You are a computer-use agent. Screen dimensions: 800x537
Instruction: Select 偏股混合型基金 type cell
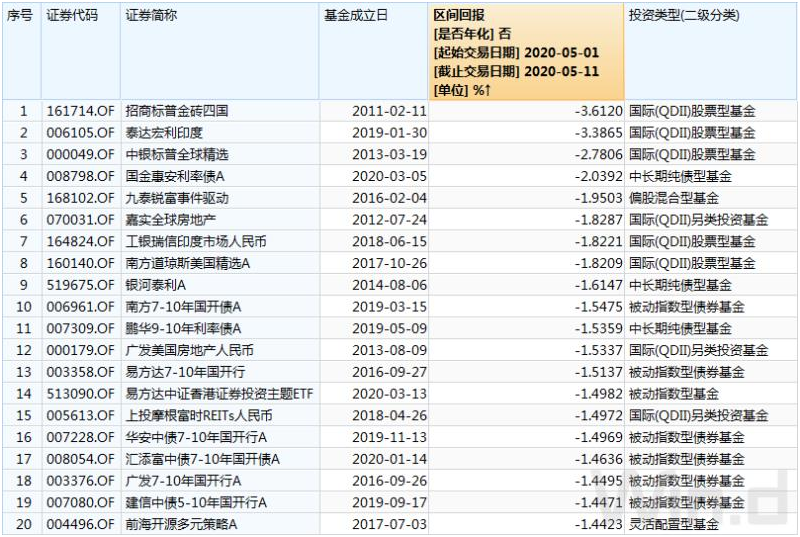pyautogui.click(x=673, y=198)
